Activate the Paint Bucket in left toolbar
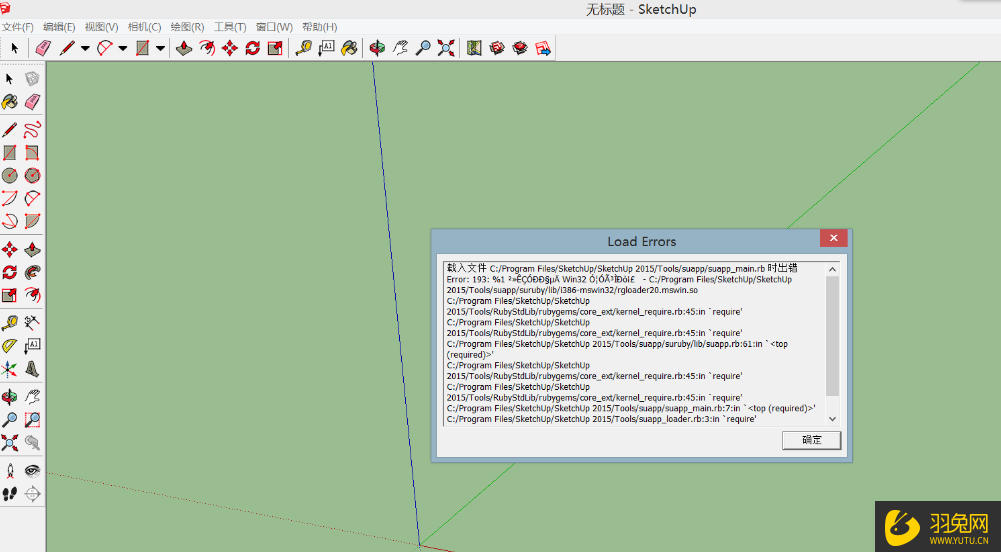This screenshot has height=552, width=1001. (10, 102)
